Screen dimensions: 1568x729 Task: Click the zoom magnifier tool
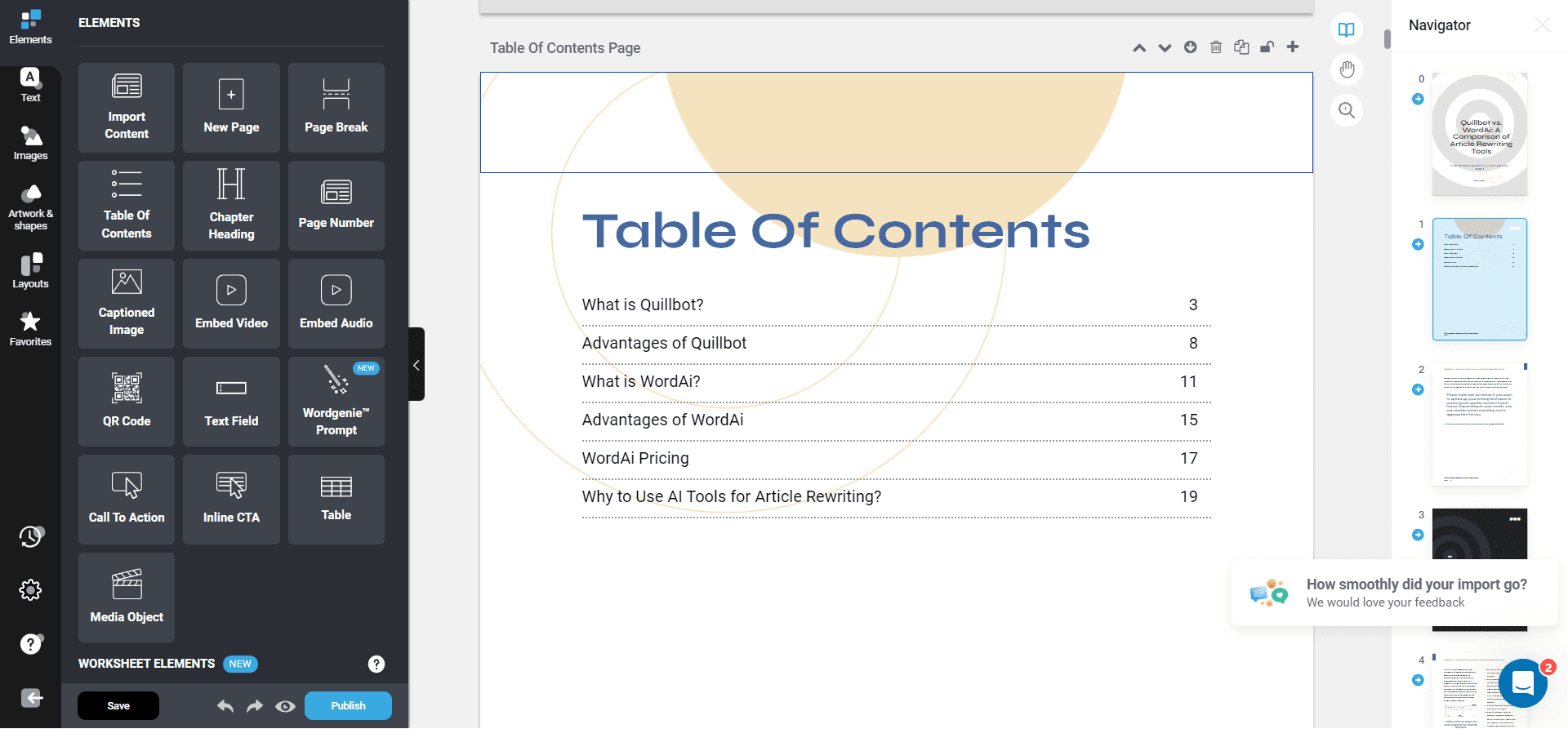tap(1347, 110)
